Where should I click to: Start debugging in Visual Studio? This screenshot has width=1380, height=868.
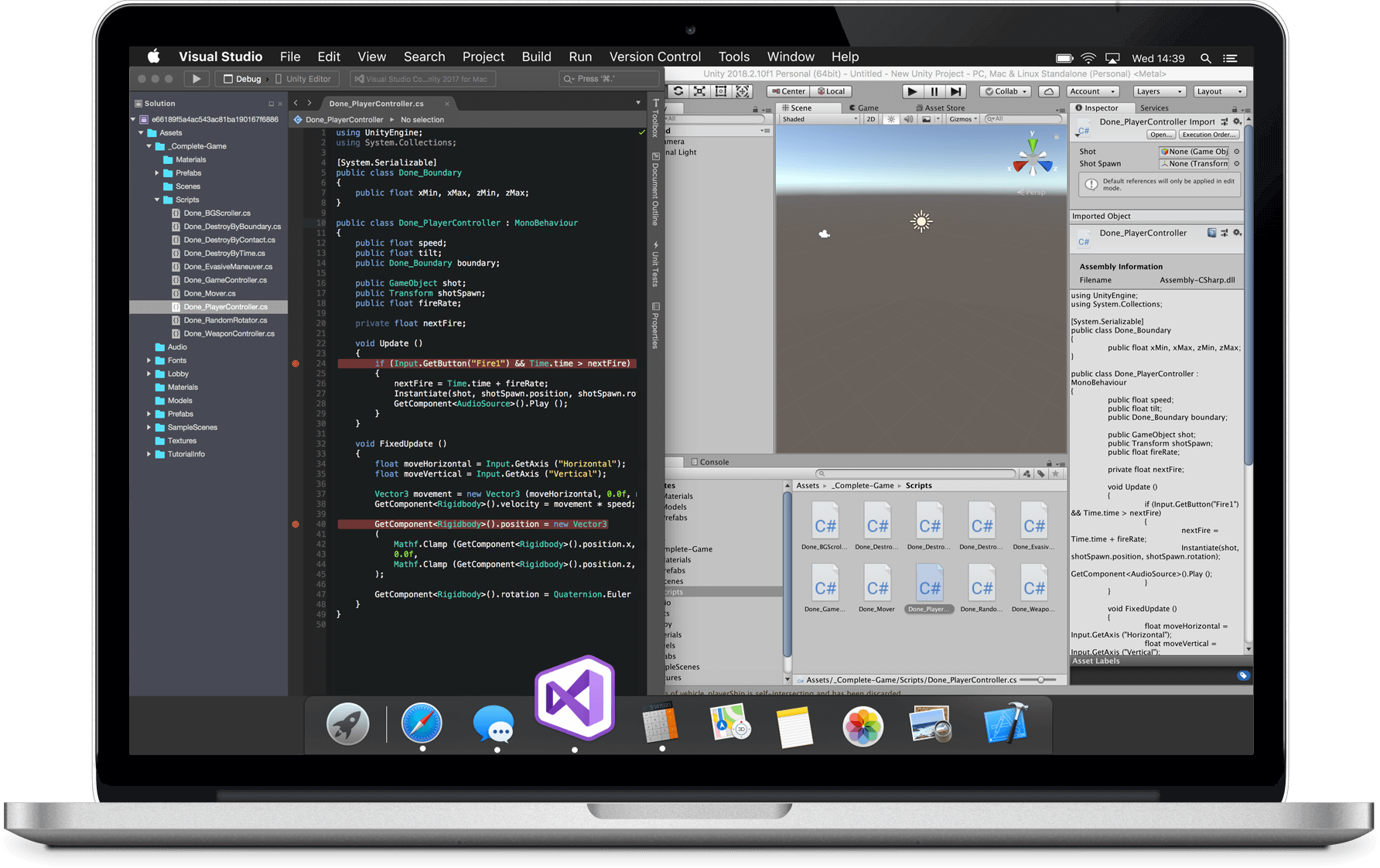tap(196, 78)
